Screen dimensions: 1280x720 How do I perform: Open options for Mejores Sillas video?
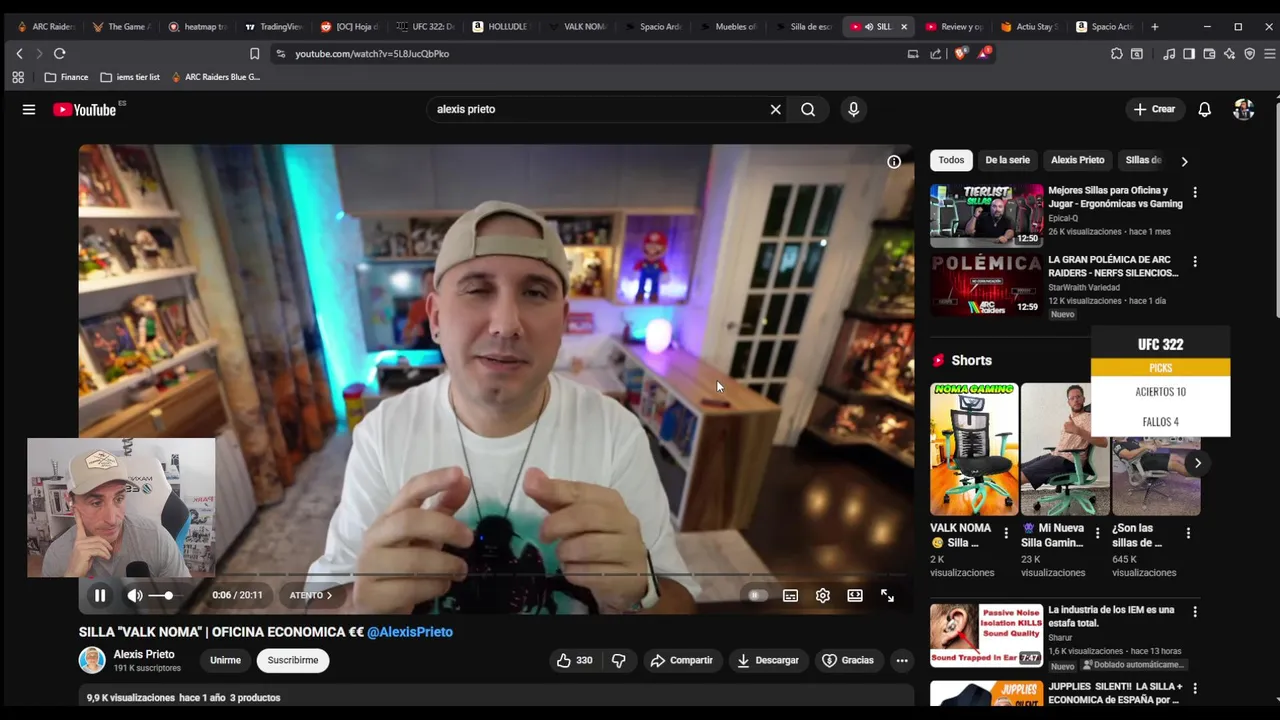tap(1194, 192)
